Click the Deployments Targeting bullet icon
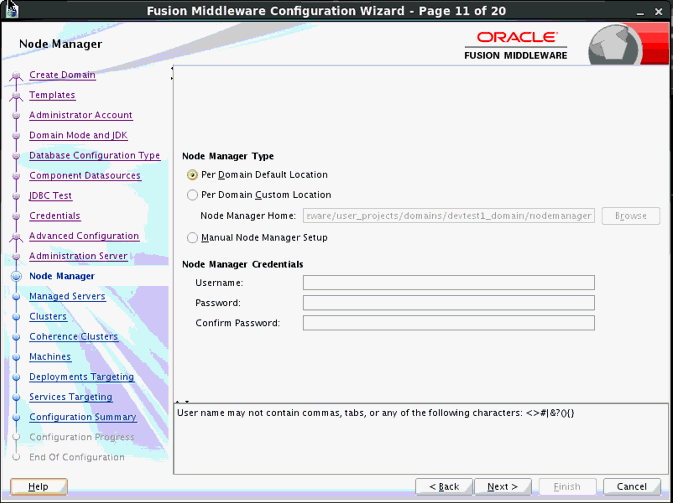The width and height of the screenshot is (673, 503). [16, 377]
